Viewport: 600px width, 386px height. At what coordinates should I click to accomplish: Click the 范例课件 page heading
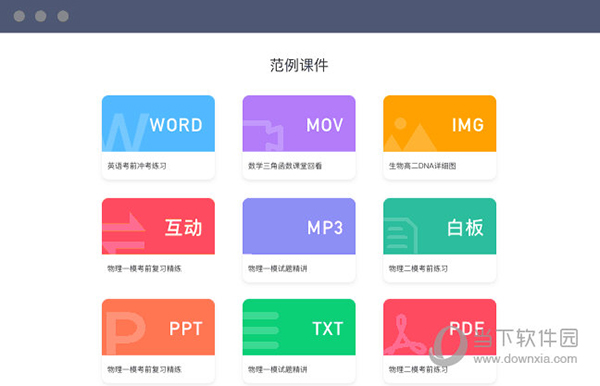tap(299, 65)
